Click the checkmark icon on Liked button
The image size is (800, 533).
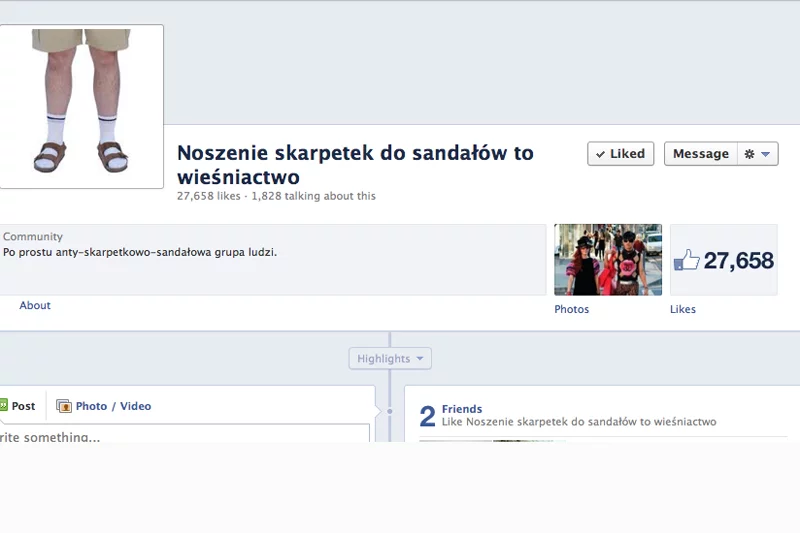[601, 154]
